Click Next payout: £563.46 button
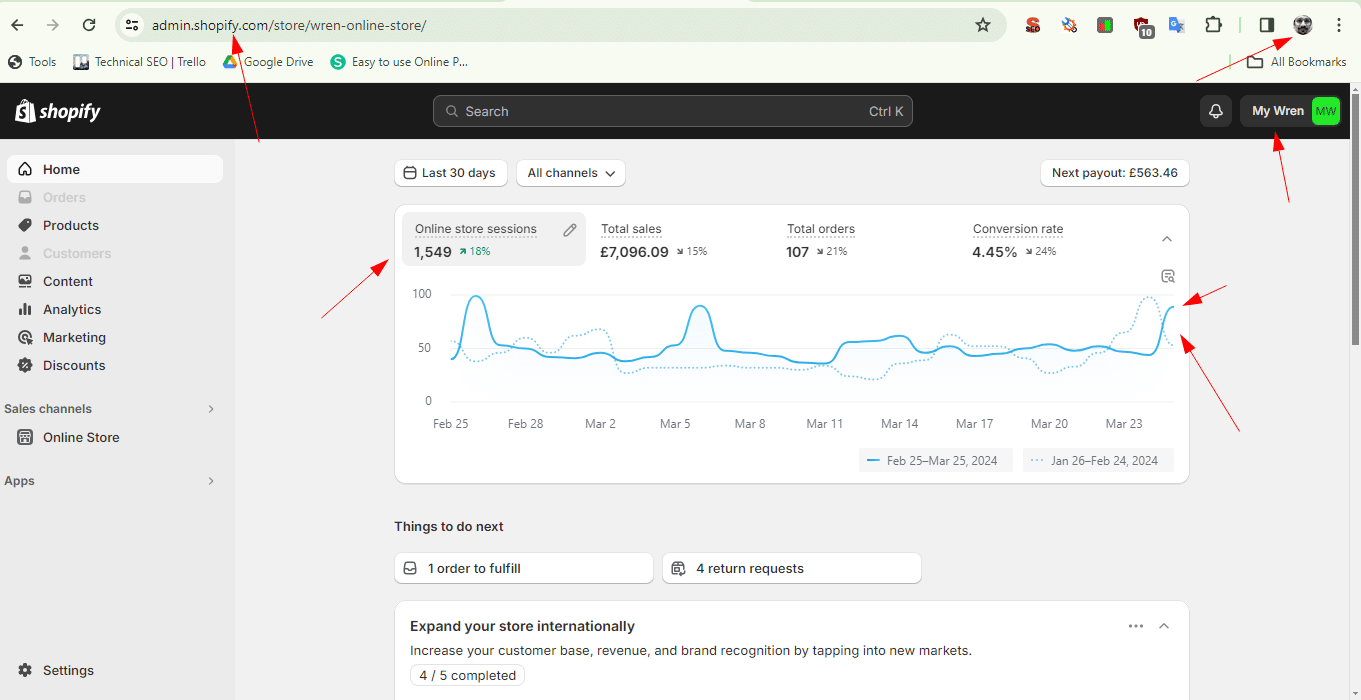This screenshot has width=1361, height=700. (1115, 173)
